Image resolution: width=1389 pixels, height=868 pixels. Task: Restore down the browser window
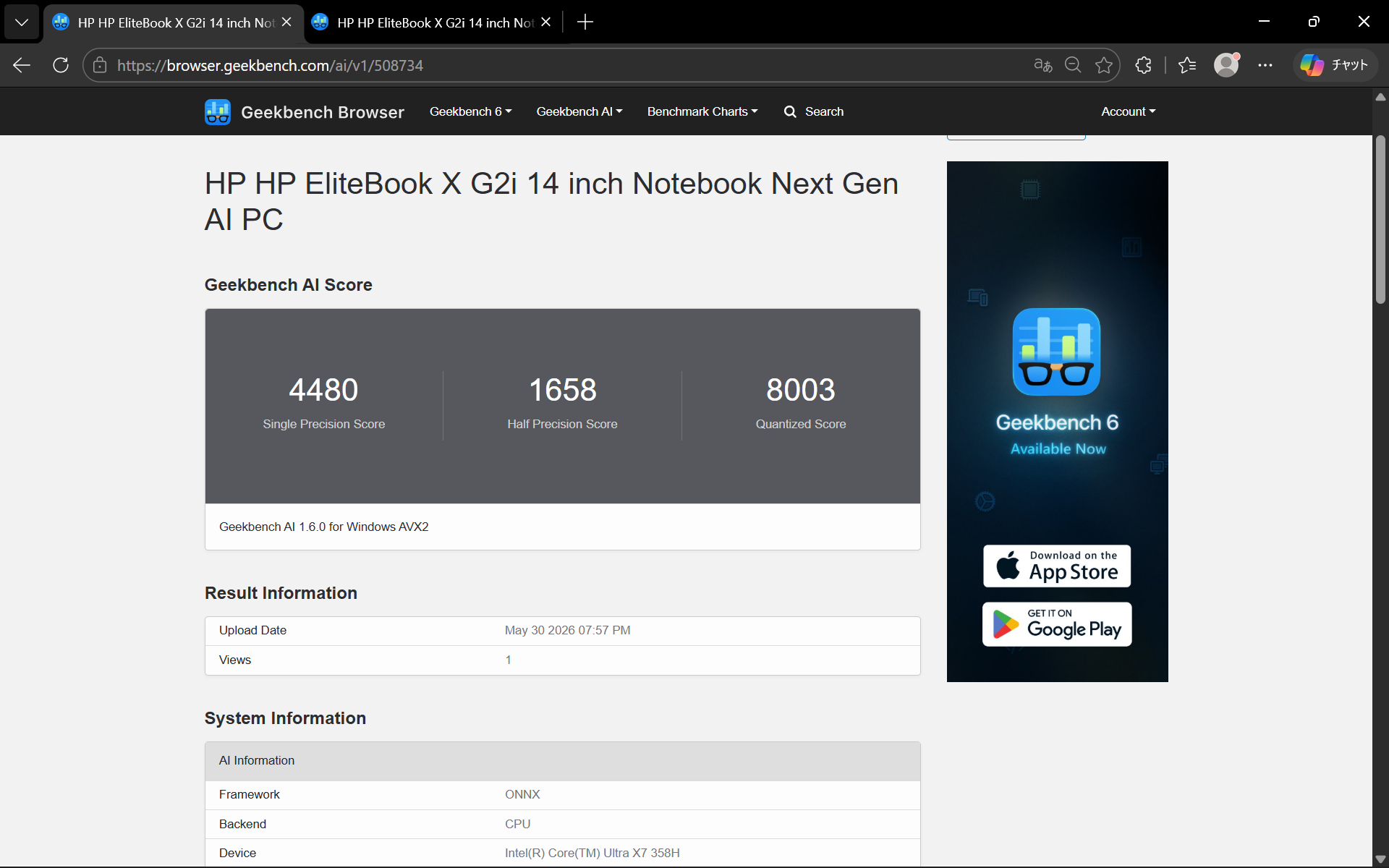click(x=1314, y=22)
